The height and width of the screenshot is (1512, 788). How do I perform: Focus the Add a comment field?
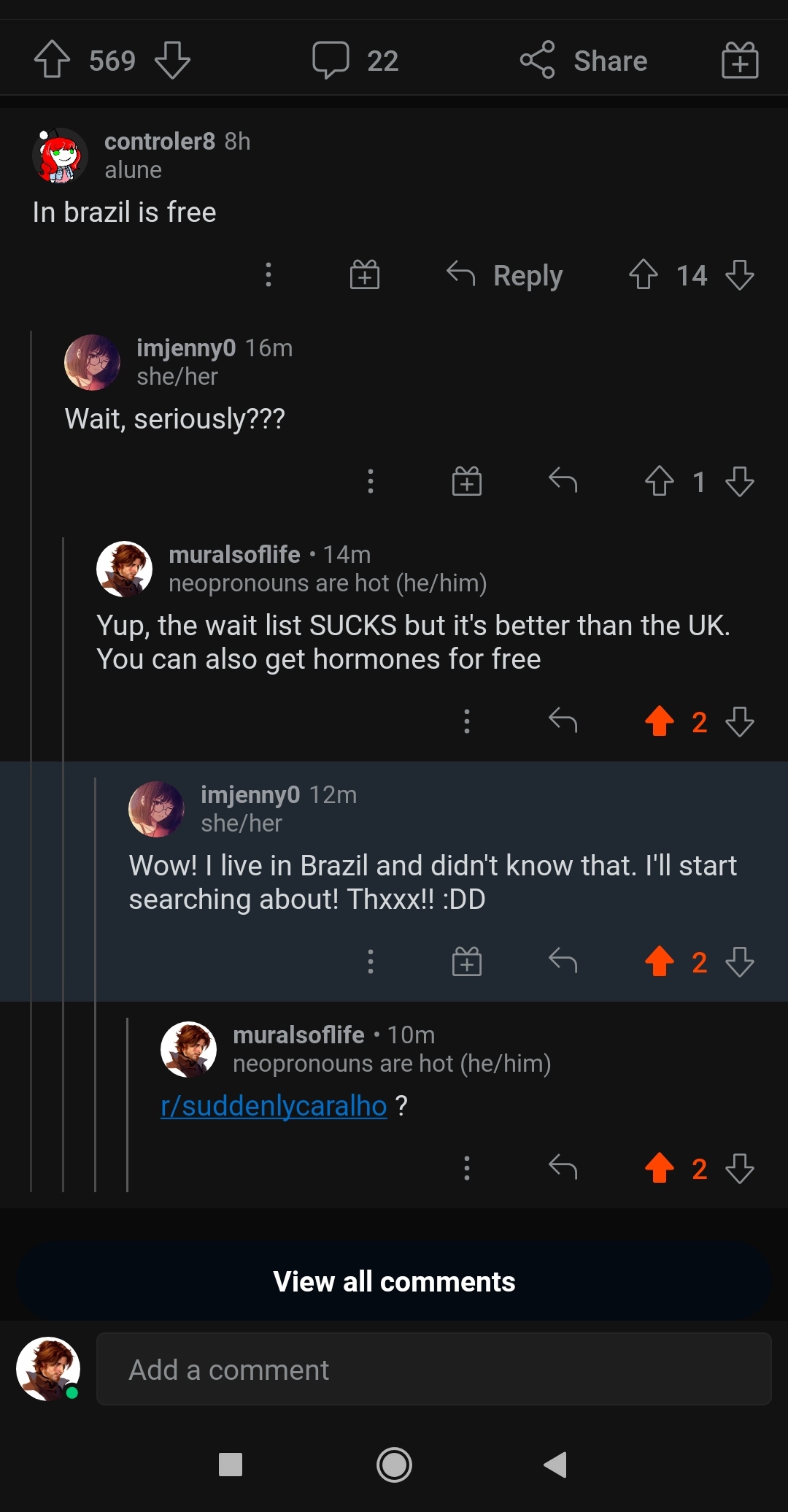tap(433, 1370)
